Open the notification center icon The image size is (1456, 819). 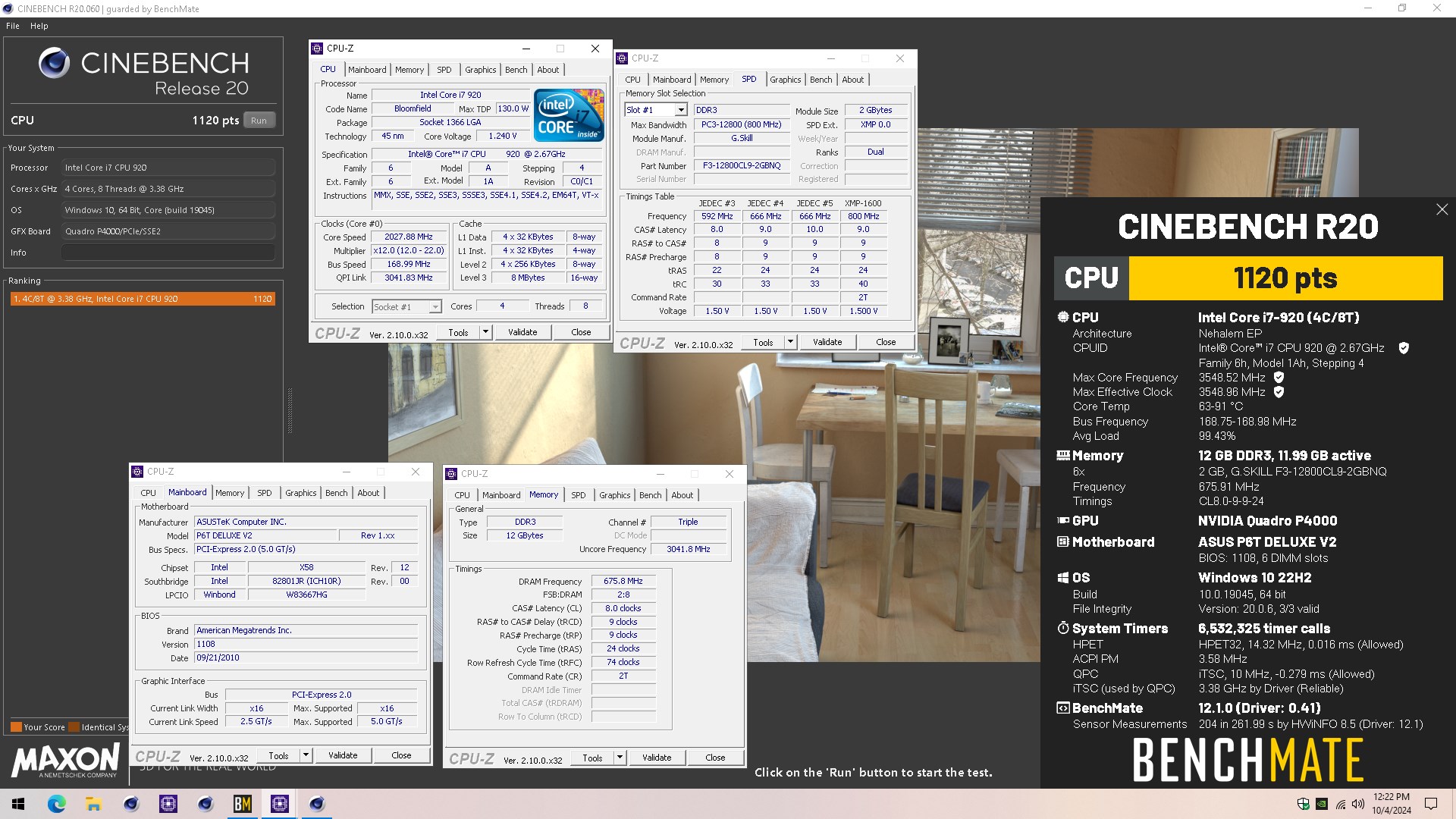pyautogui.click(x=1431, y=804)
